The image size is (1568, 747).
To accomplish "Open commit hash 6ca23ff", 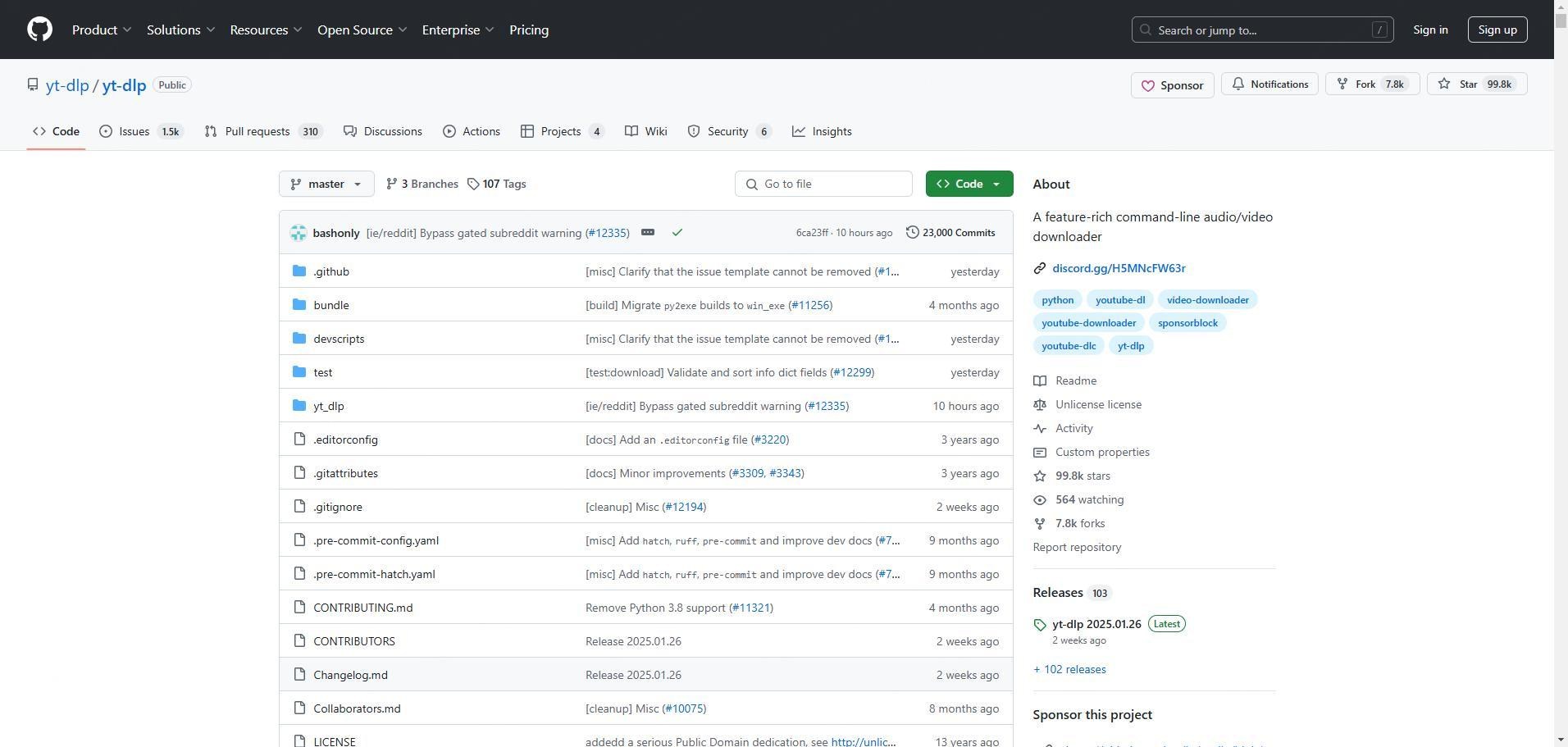I will coord(812,232).
